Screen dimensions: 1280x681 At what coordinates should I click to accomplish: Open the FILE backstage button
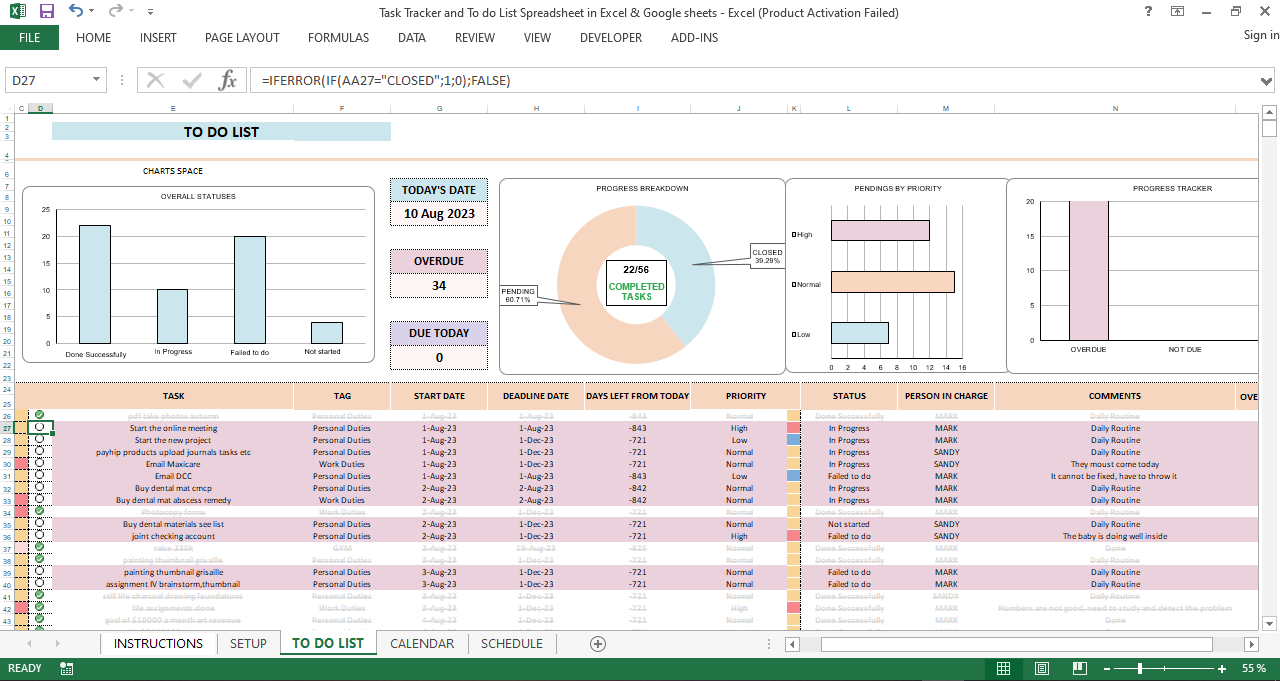[x=29, y=38]
